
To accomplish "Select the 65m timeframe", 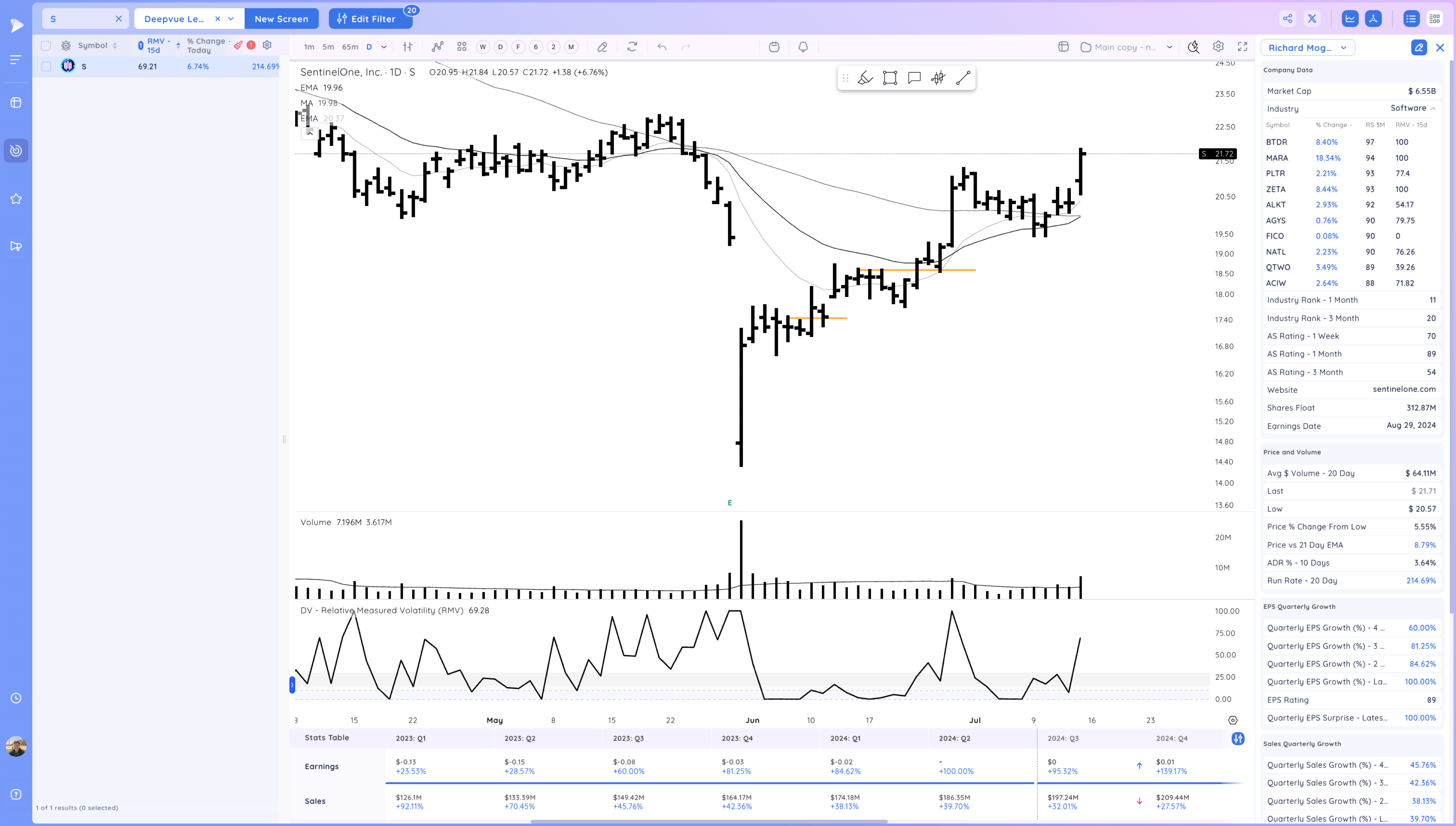I will click(350, 47).
